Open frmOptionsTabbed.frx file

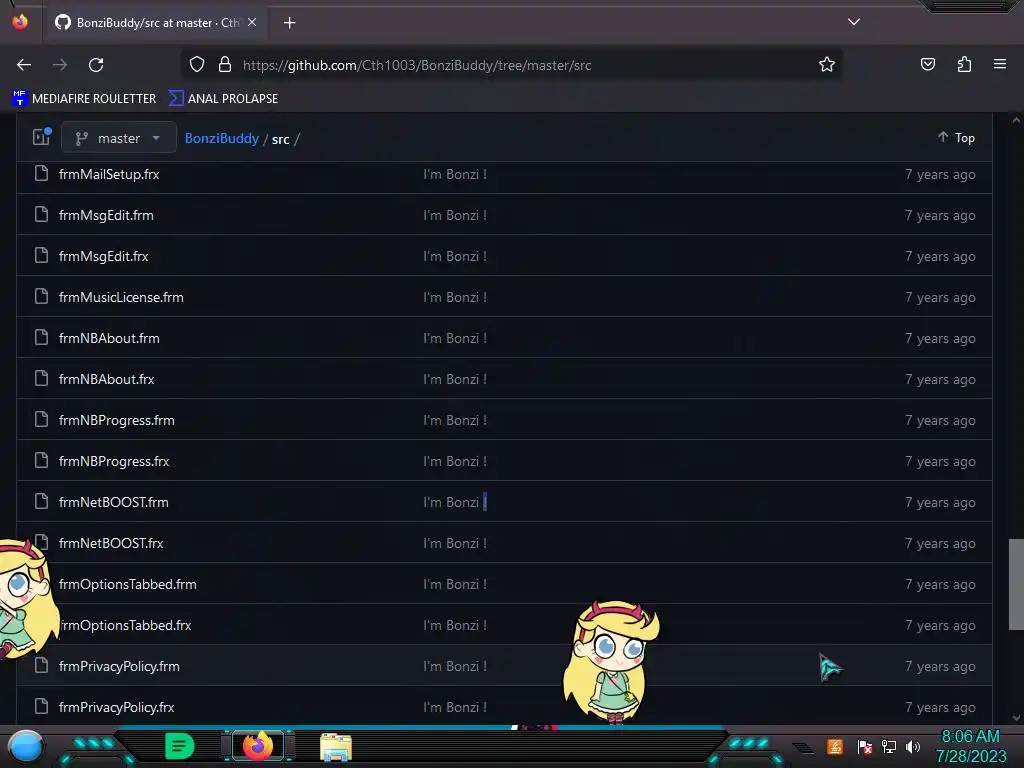(125, 626)
